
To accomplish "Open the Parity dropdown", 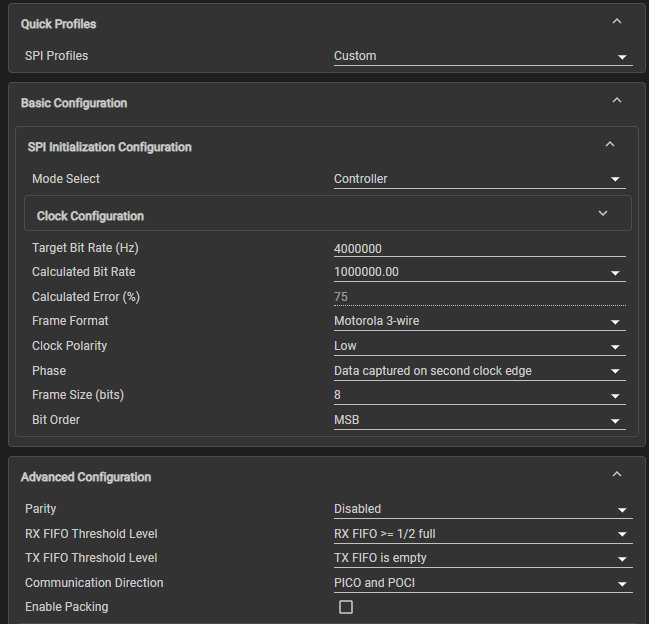I will [482, 510].
